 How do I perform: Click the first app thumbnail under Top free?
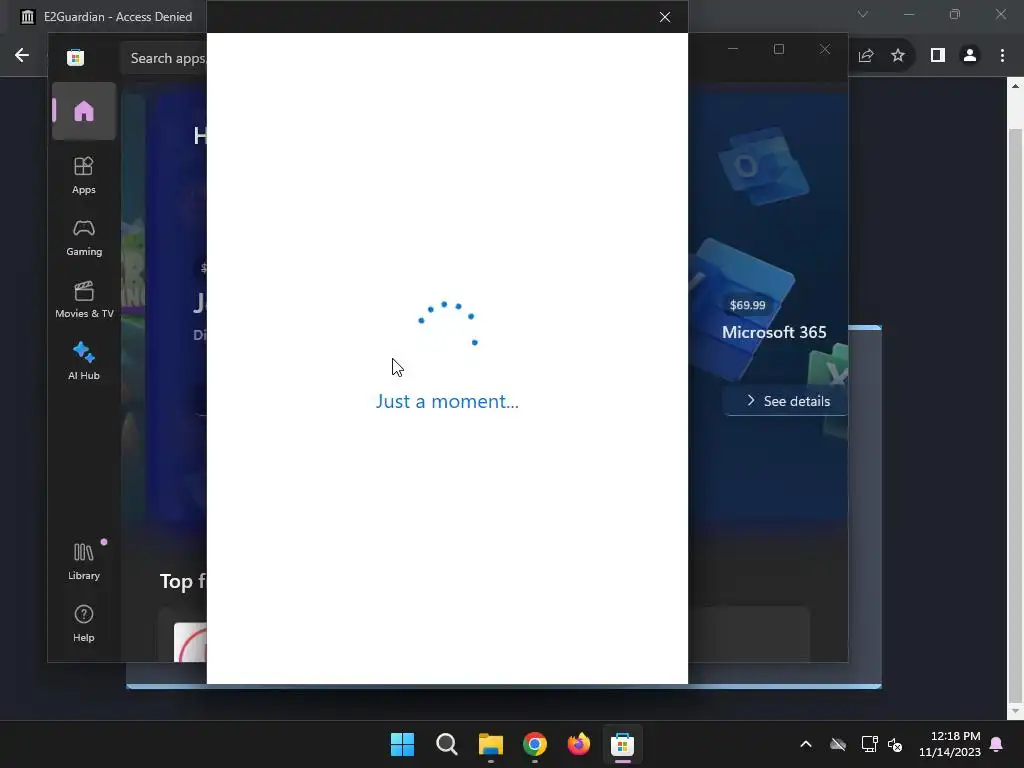pos(190,642)
